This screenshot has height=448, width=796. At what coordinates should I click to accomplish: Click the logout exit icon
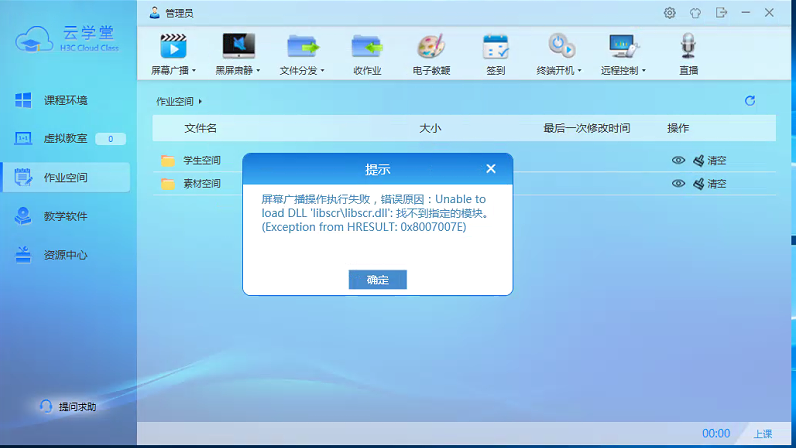tap(721, 13)
